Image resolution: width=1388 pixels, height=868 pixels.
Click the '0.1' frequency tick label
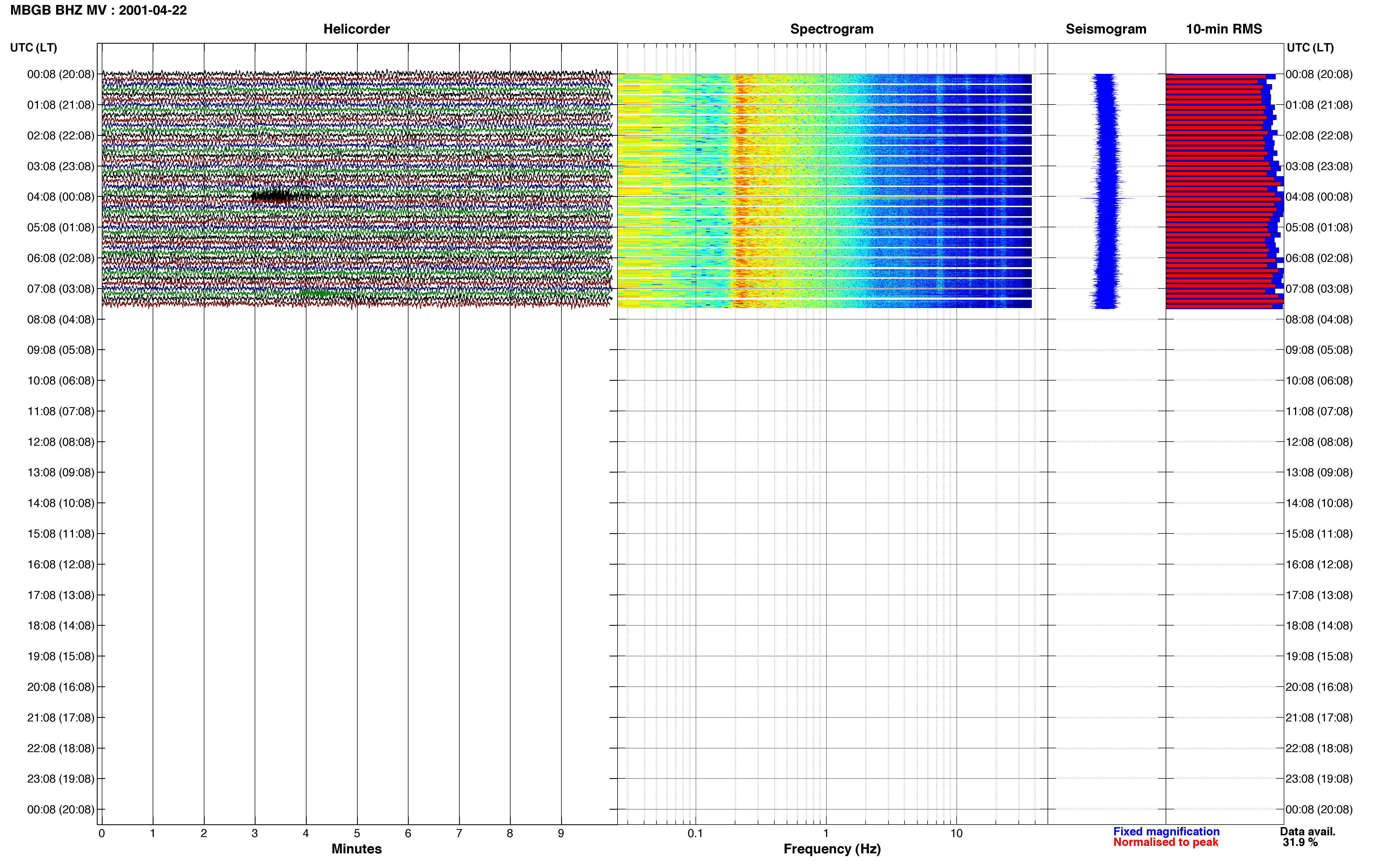click(695, 833)
